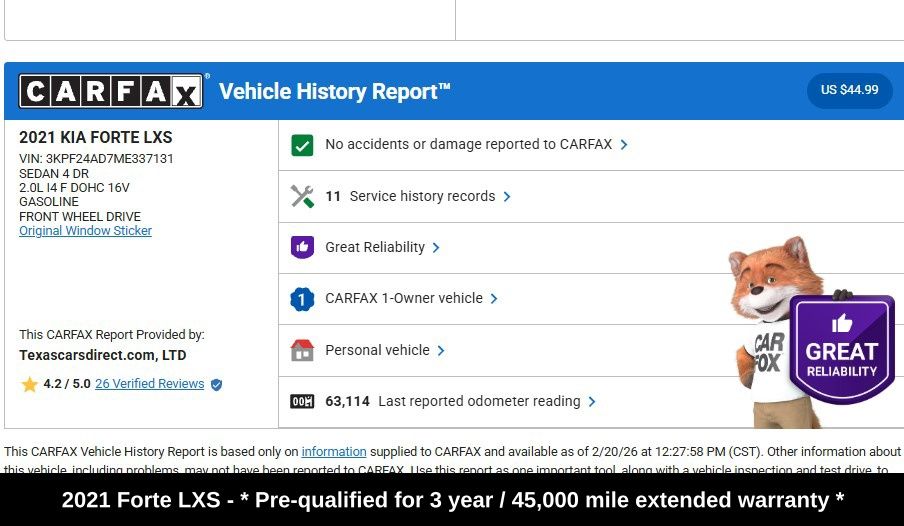This screenshot has height=526, width=904.
Task: Click the blue 1-Owner badge icon
Action: pyautogui.click(x=302, y=299)
